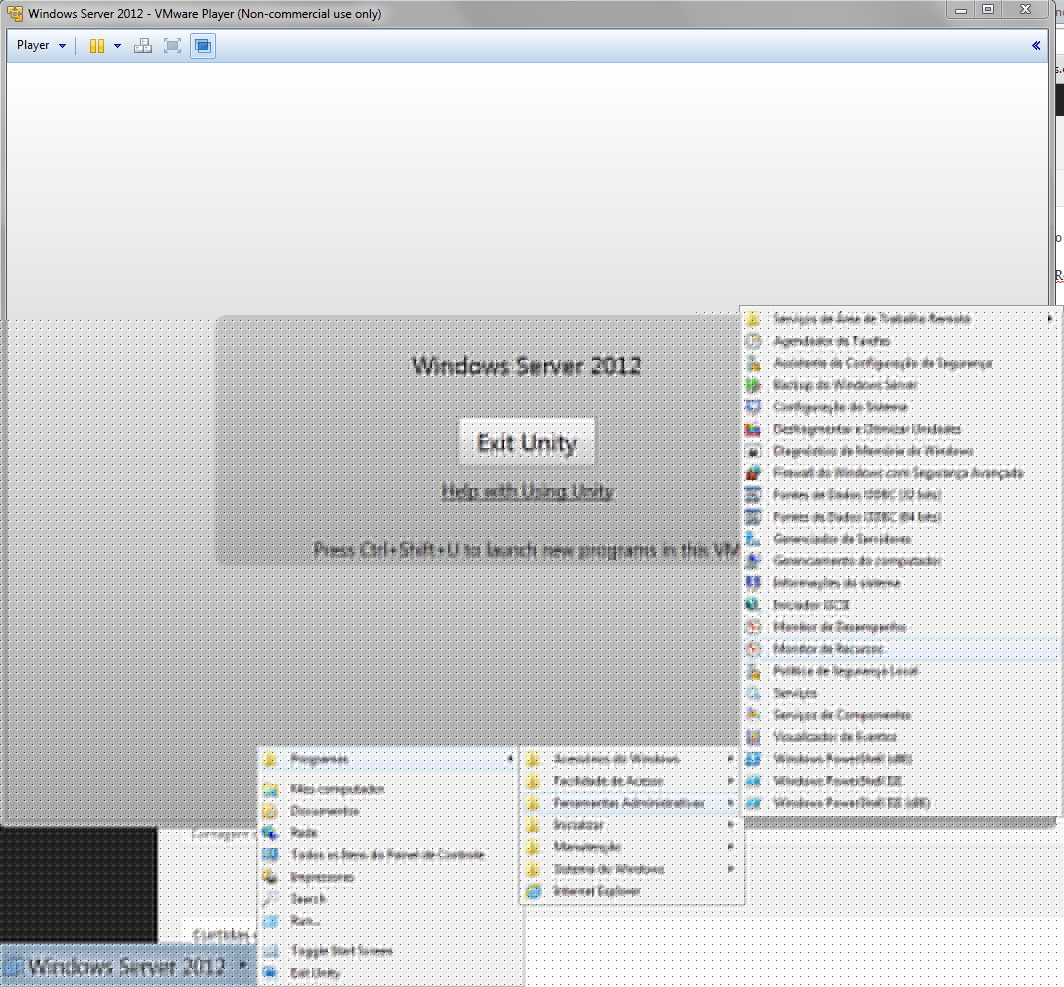Open Monitor de Desempenho
Viewport: 1064px width, 987px height.
[900, 626]
